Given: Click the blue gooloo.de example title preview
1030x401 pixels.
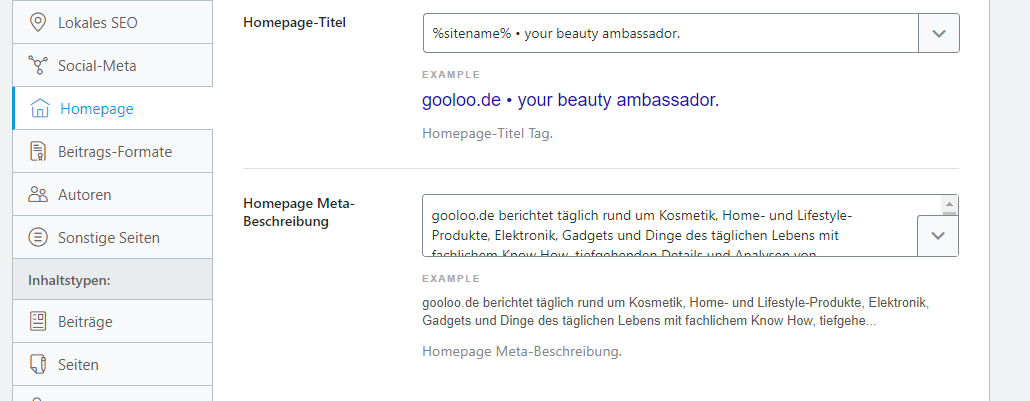Looking at the screenshot, I should pyautogui.click(x=570, y=101).
